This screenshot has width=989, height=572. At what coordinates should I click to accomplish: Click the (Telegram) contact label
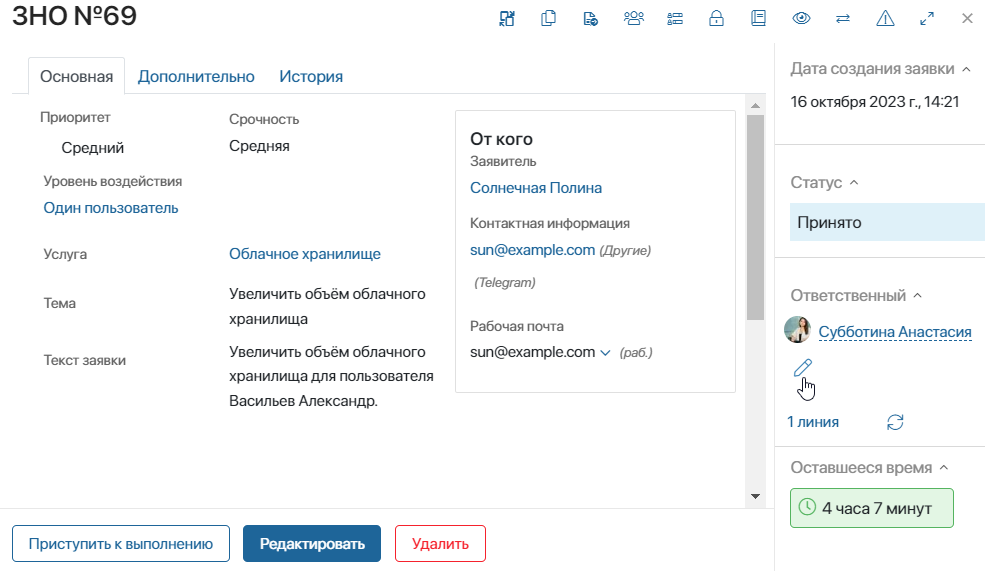pos(505,283)
